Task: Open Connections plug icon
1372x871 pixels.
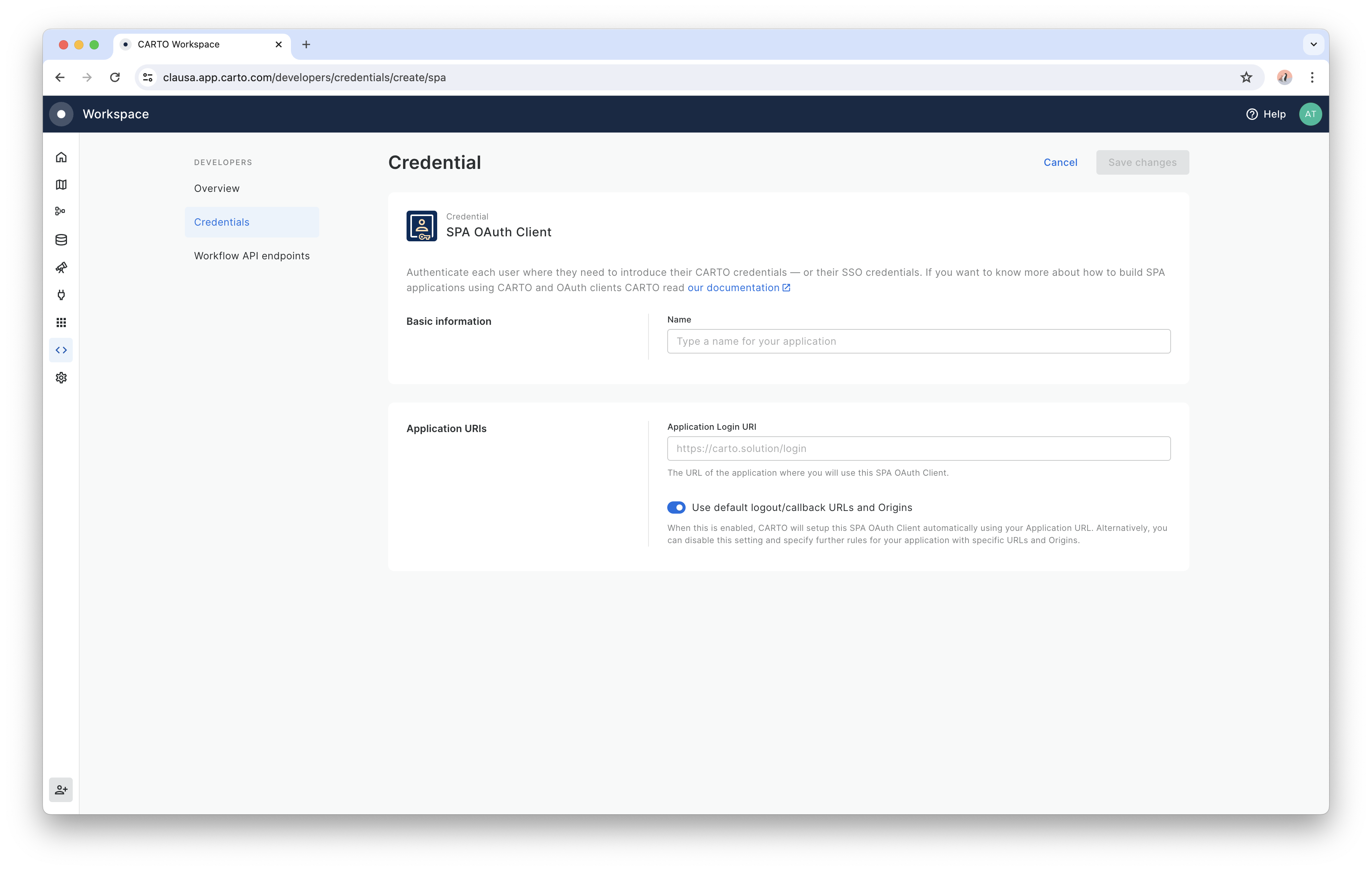Action: (x=61, y=295)
